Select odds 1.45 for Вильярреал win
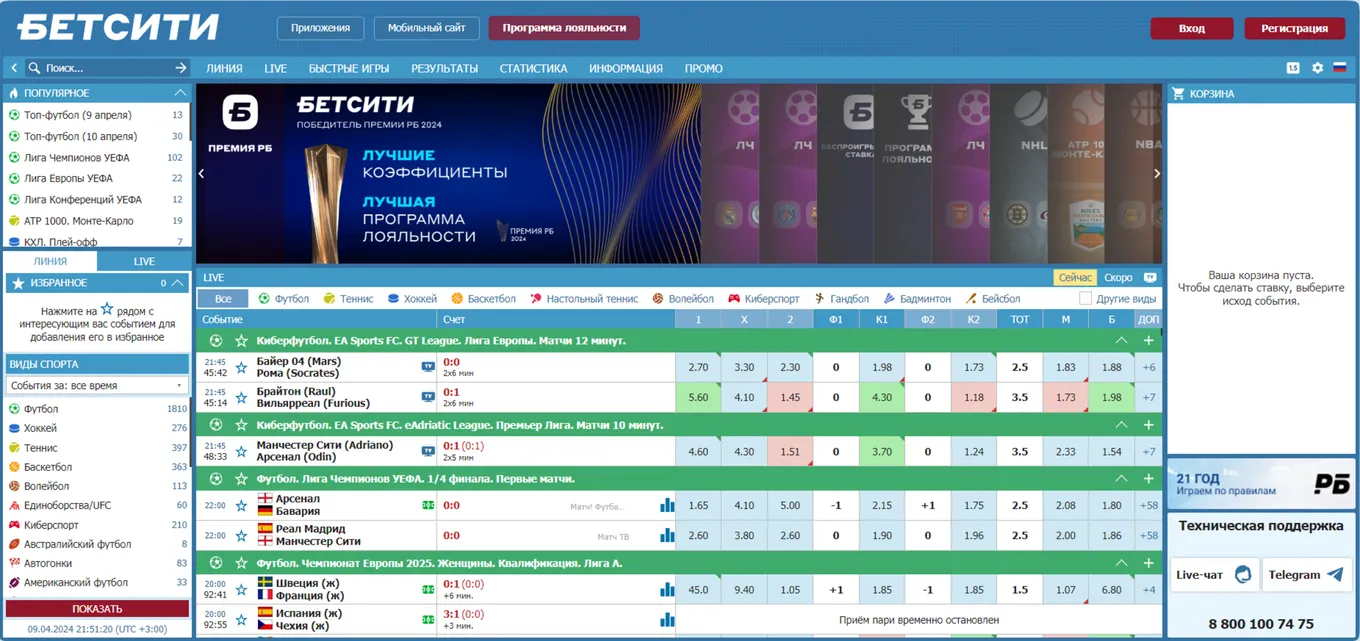Viewport: 1360px width, 641px height. point(790,397)
